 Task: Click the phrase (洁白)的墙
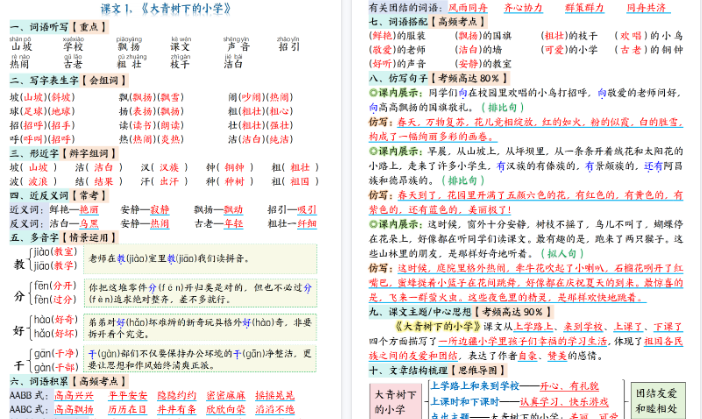[478, 50]
